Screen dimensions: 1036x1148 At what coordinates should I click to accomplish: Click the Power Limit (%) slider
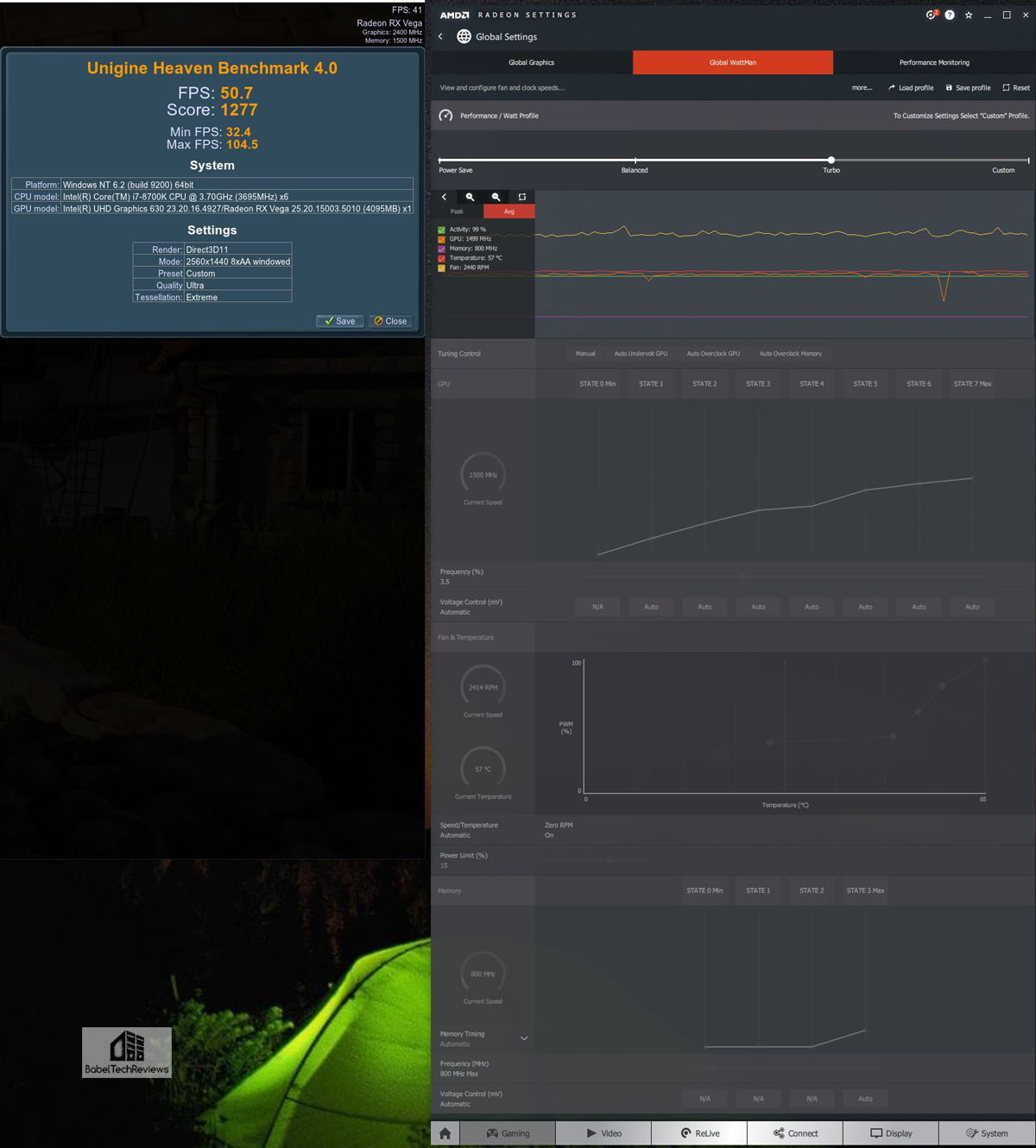[592, 860]
